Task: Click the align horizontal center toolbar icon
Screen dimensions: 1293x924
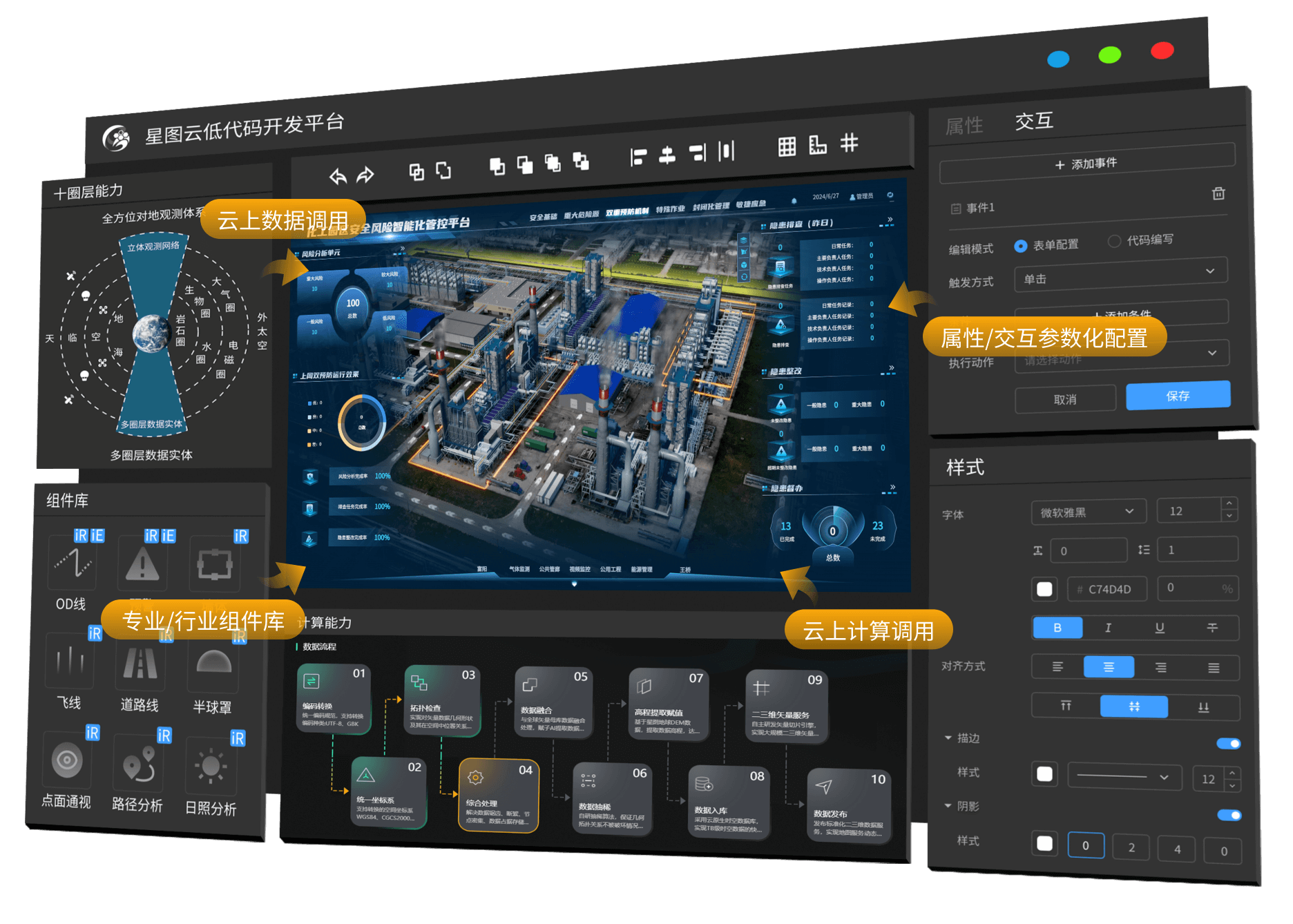Action: point(667,155)
